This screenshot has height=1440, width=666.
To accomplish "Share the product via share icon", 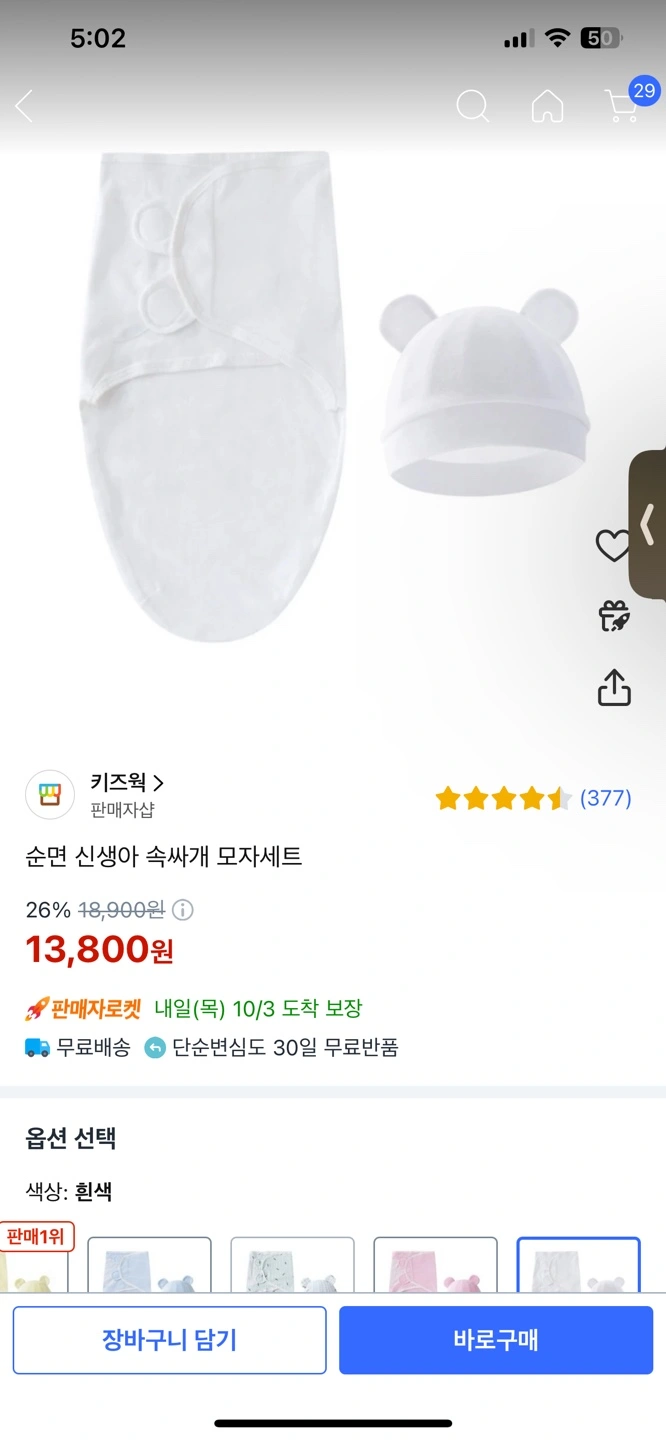I will click(x=614, y=687).
